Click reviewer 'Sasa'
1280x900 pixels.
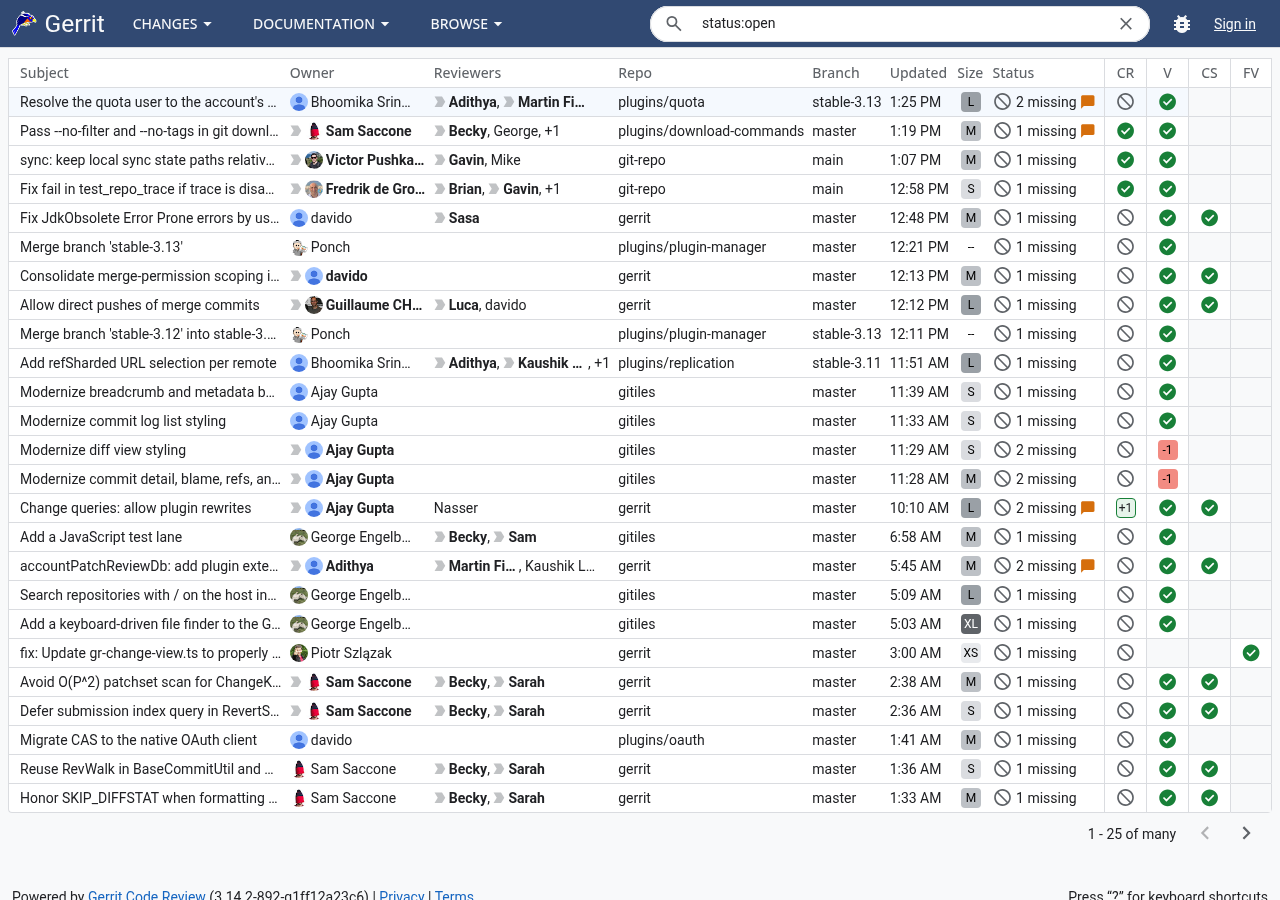pyautogui.click(x=464, y=218)
